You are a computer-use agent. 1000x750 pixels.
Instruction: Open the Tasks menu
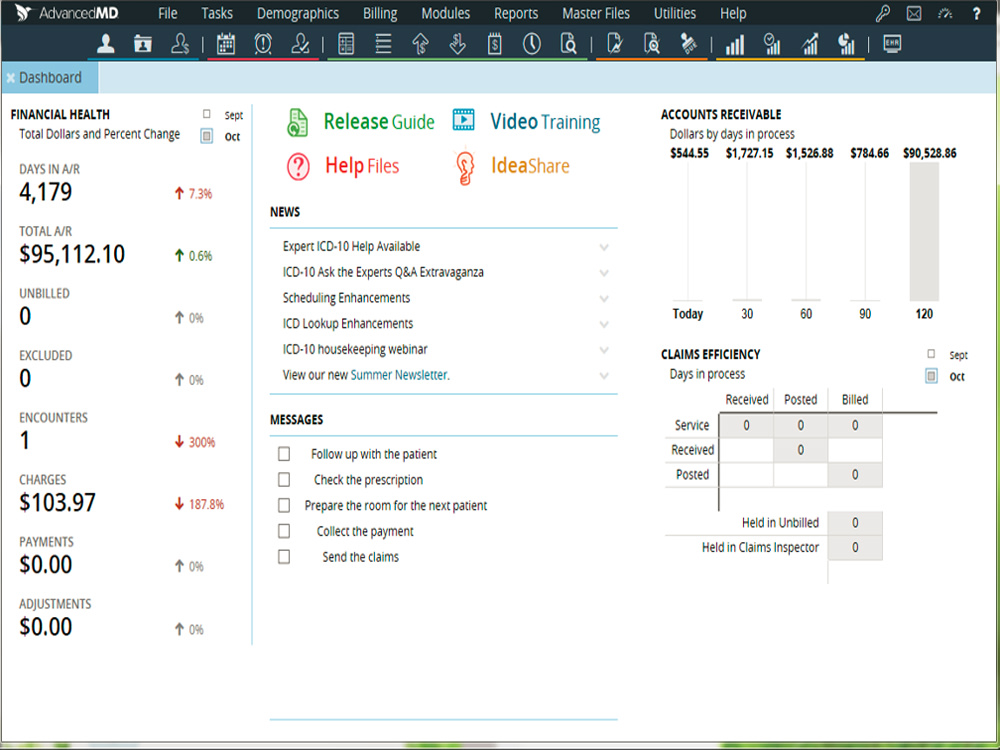point(217,13)
